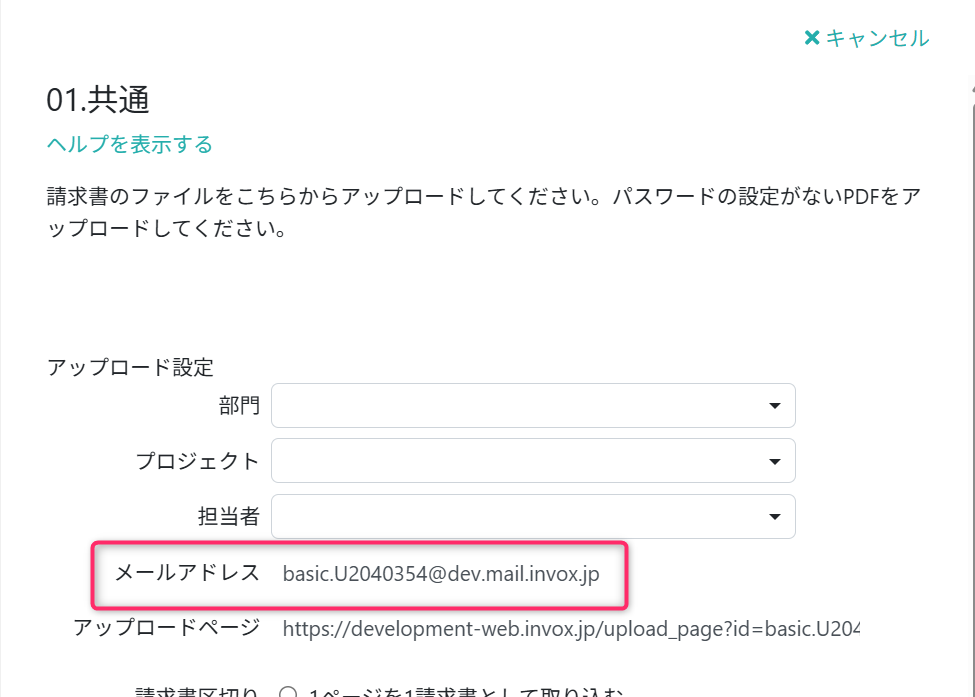Open the 担当者 dropdown field

pos(520,516)
